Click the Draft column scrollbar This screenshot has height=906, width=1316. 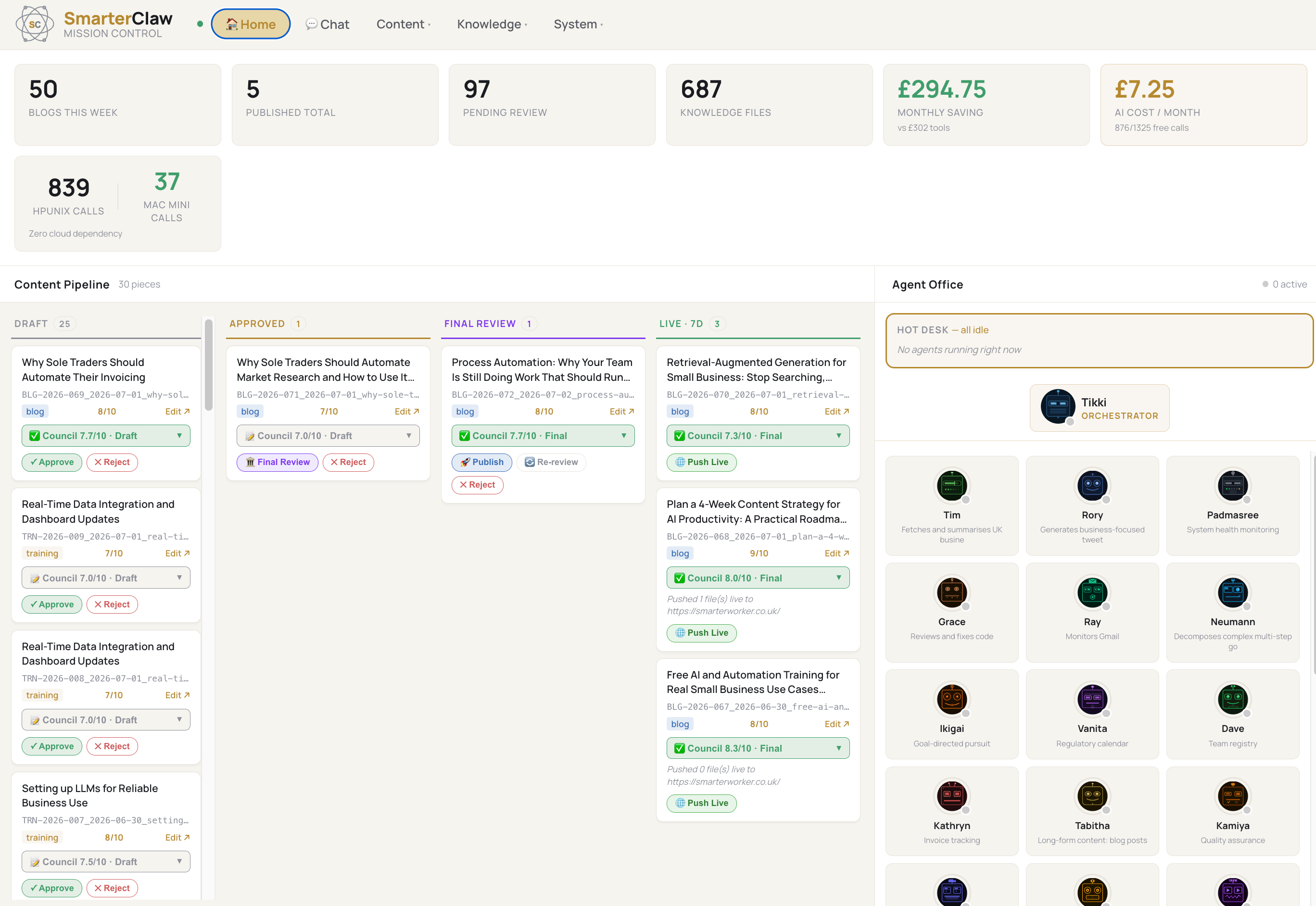pos(208,365)
